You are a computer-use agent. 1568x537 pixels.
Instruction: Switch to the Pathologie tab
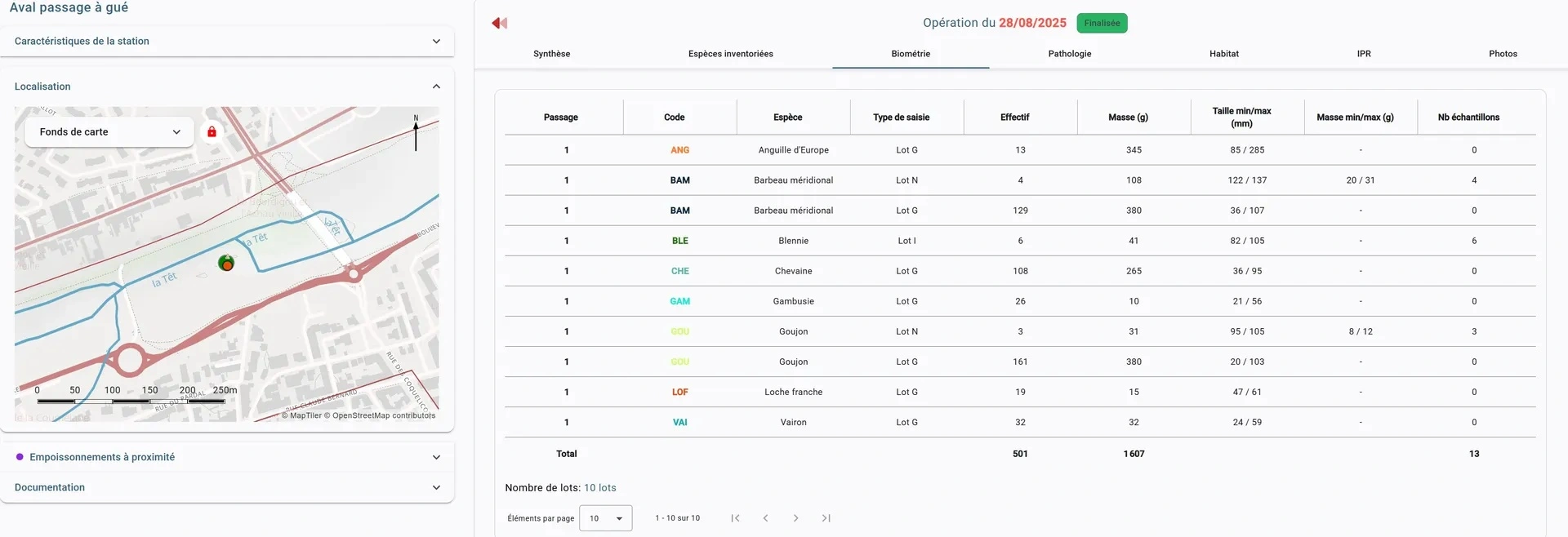tap(1069, 54)
